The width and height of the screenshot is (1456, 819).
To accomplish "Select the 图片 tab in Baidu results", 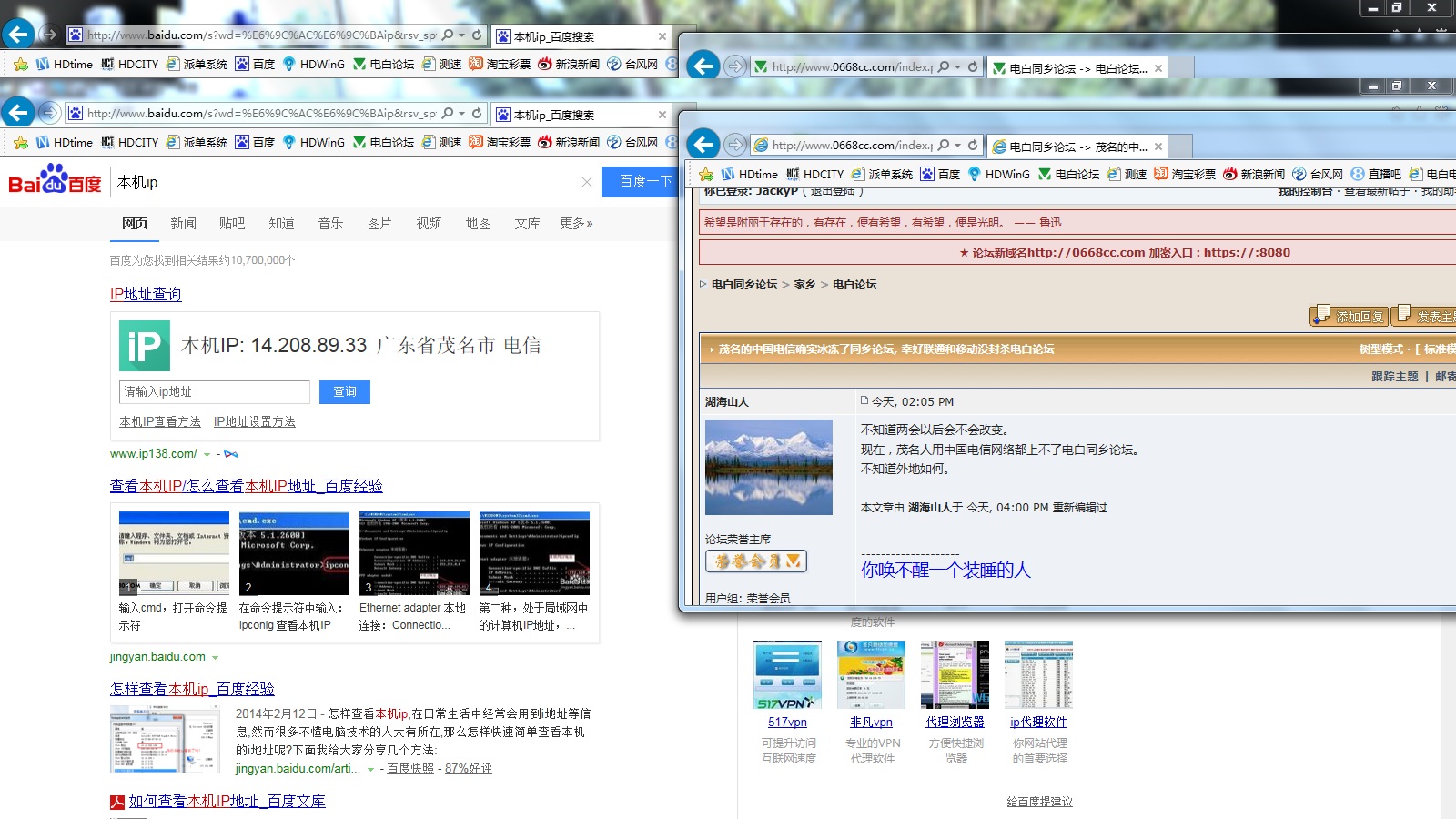I will (379, 223).
